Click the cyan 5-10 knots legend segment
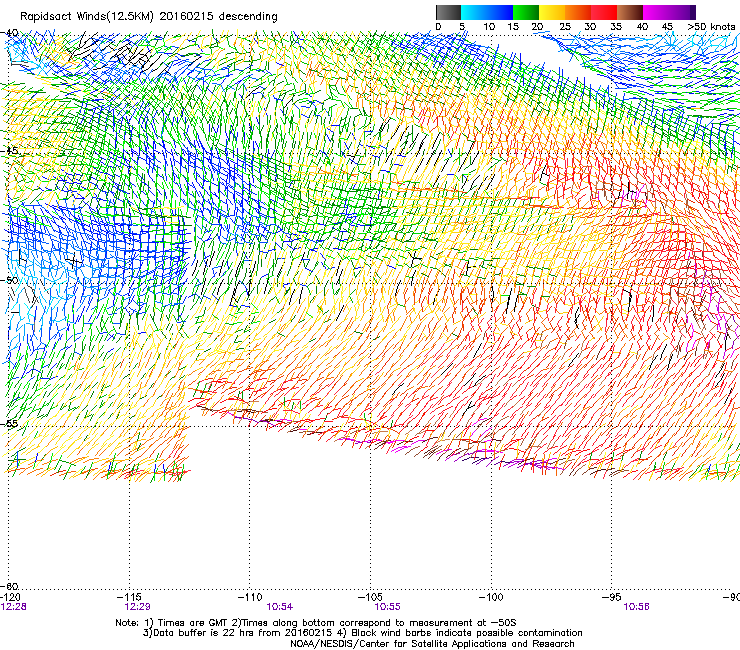 [474, 12]
